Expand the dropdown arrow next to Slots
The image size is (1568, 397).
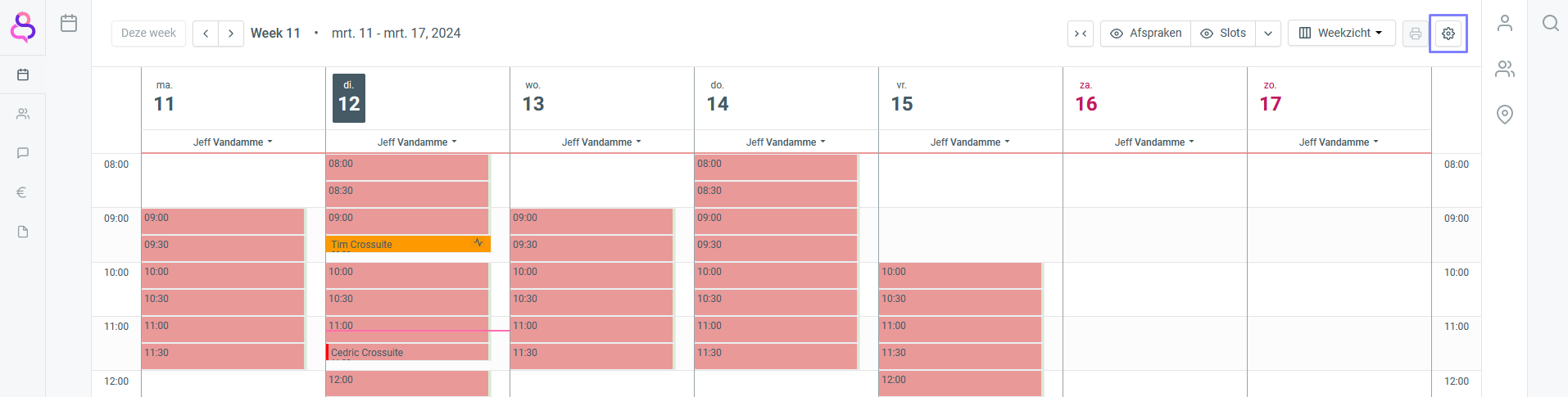pyautogui.click(x=1268, y=34)
